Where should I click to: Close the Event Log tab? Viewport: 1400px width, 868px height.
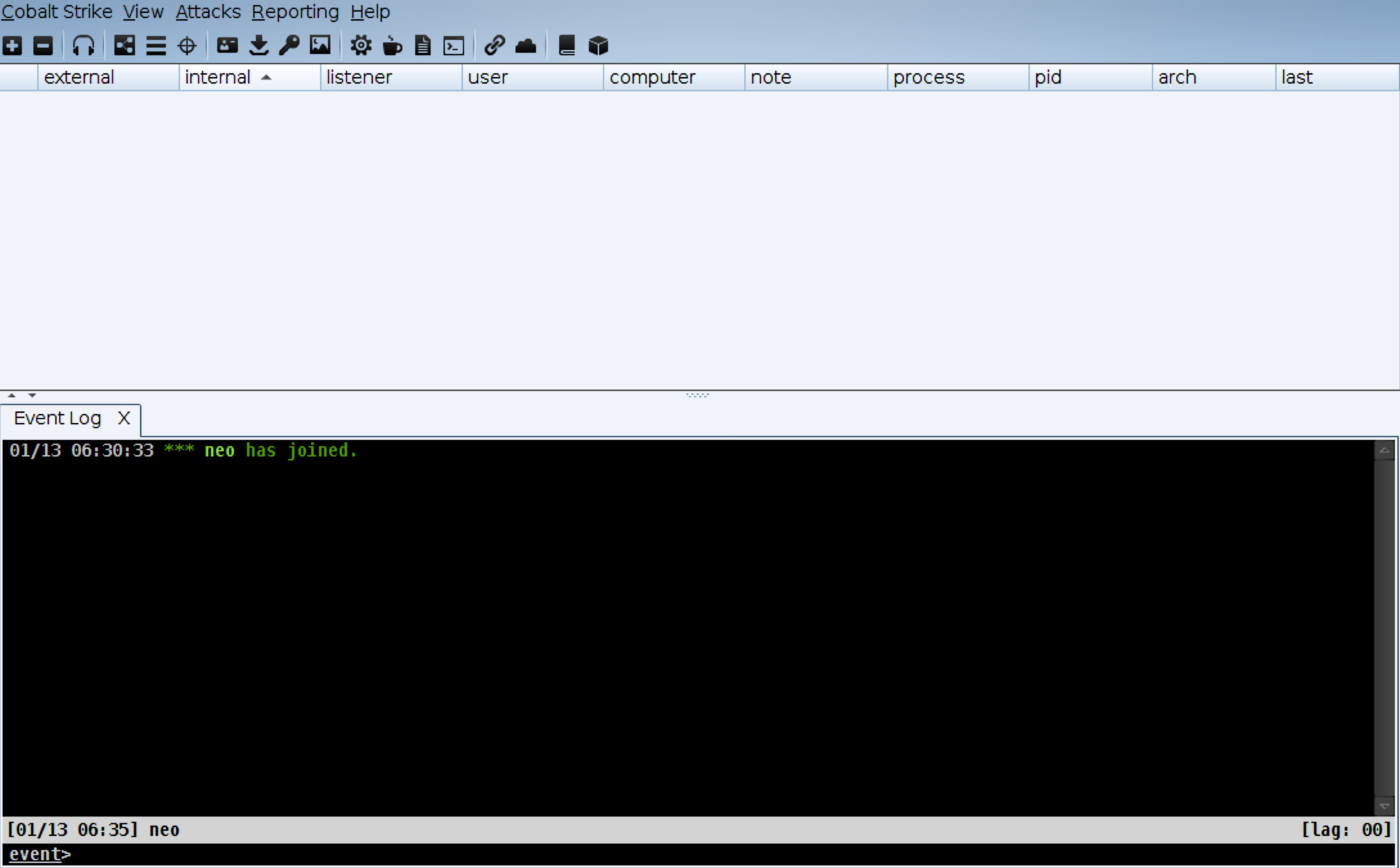coord(124,419)
